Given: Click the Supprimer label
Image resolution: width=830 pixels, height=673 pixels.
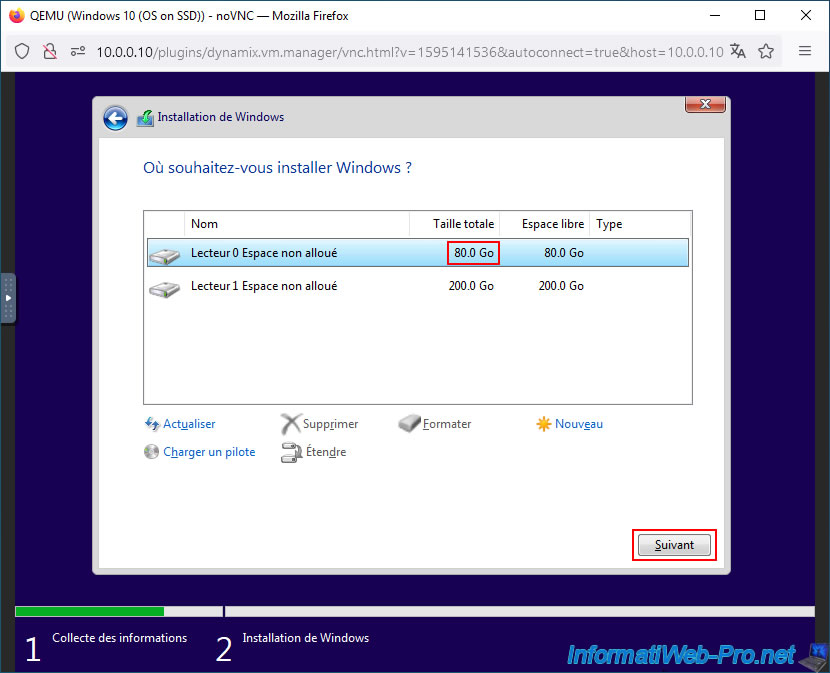Looking at the screenshot, I should coord(330,424).
